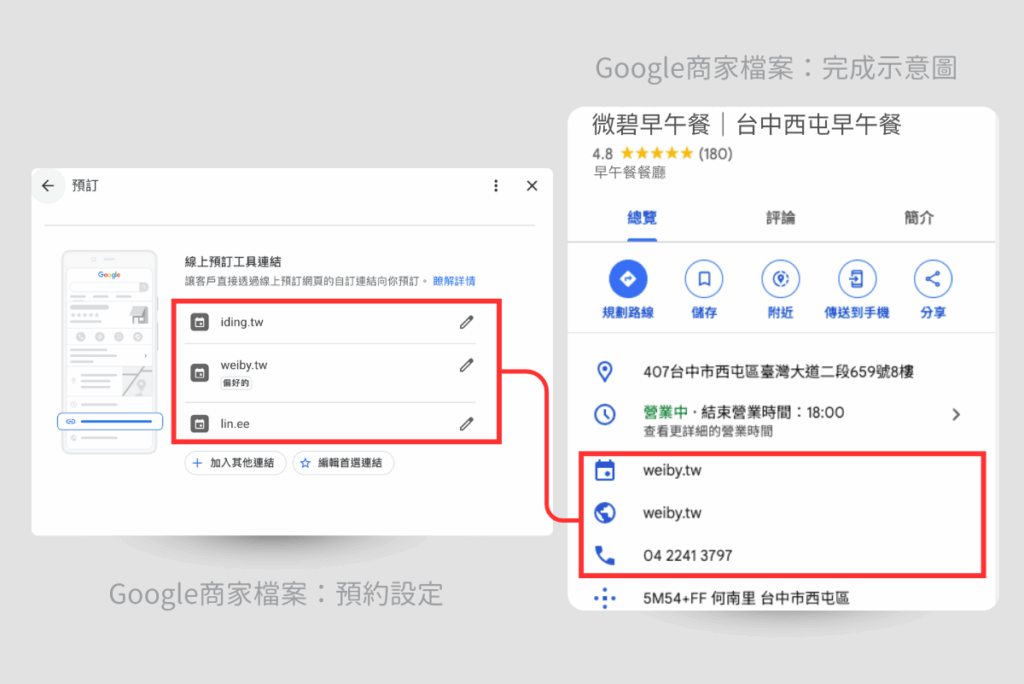The width and height of the screenshot is (1024, 684).
Task: Click the 傳送到手機 icon
Action: click(857, 279)
